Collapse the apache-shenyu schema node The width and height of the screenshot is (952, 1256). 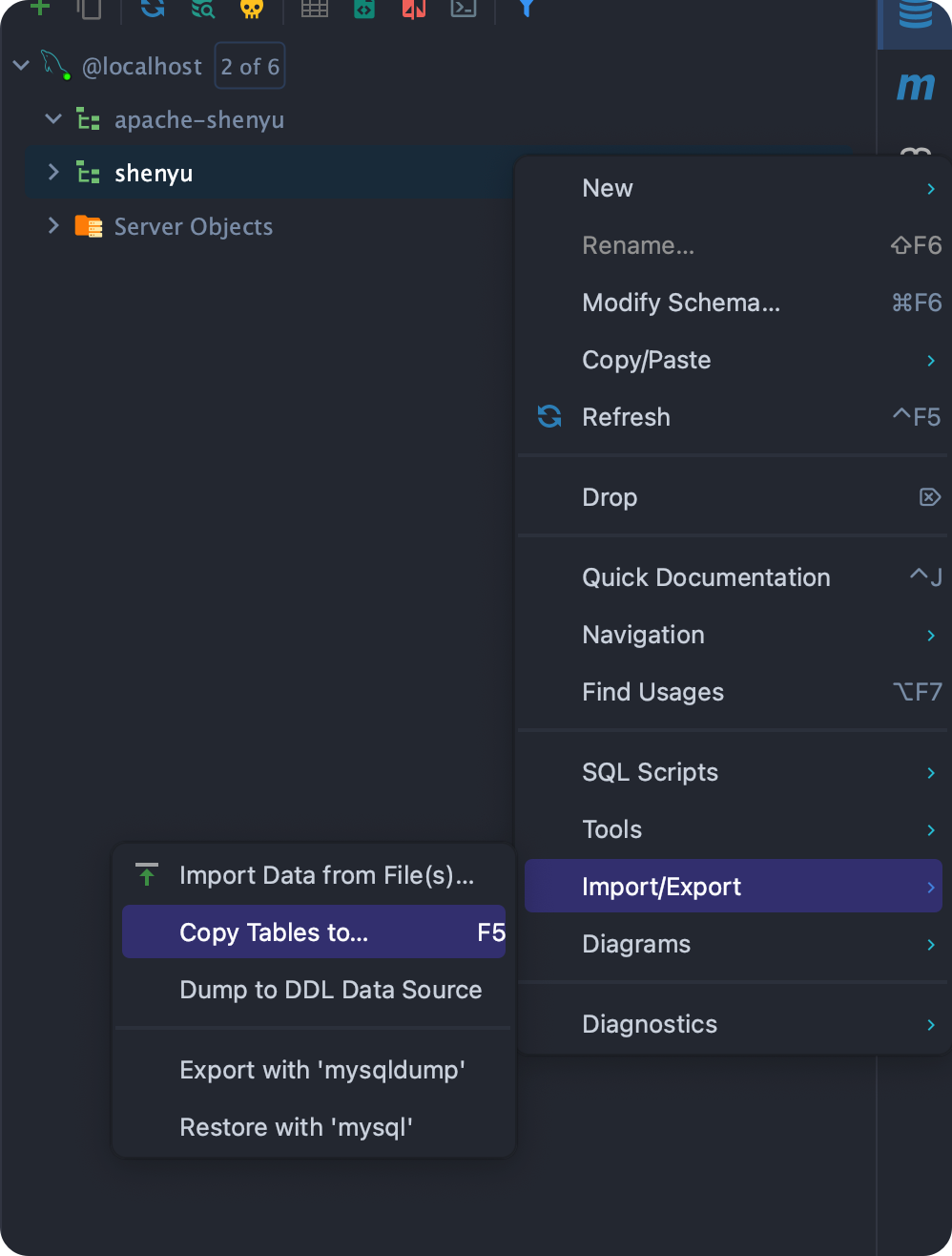pyautogui.click(x=54, y=119)
